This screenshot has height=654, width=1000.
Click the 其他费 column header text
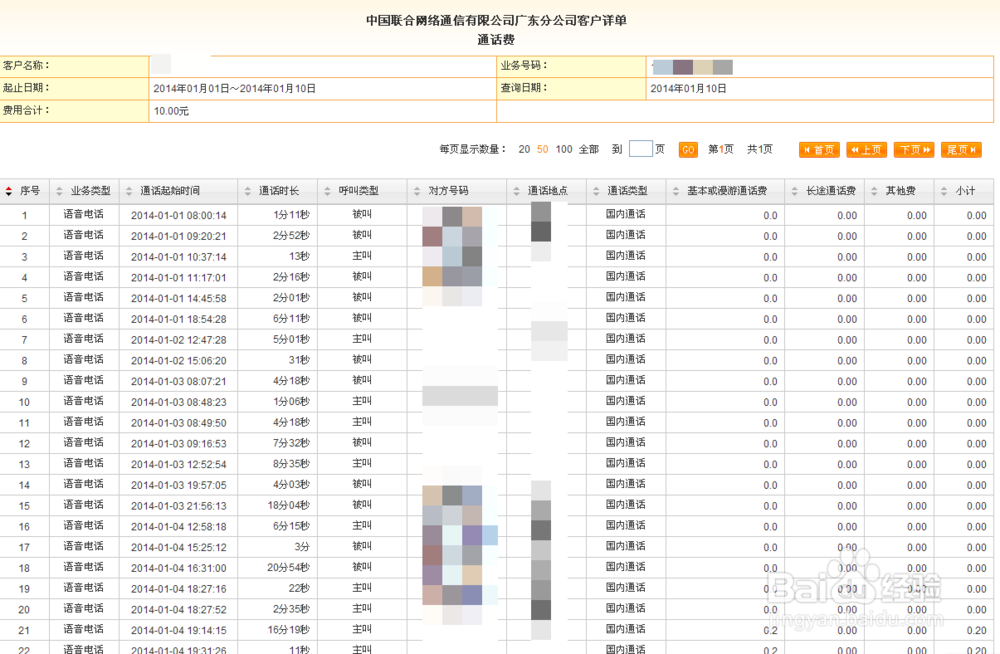(x=901, y=191)
